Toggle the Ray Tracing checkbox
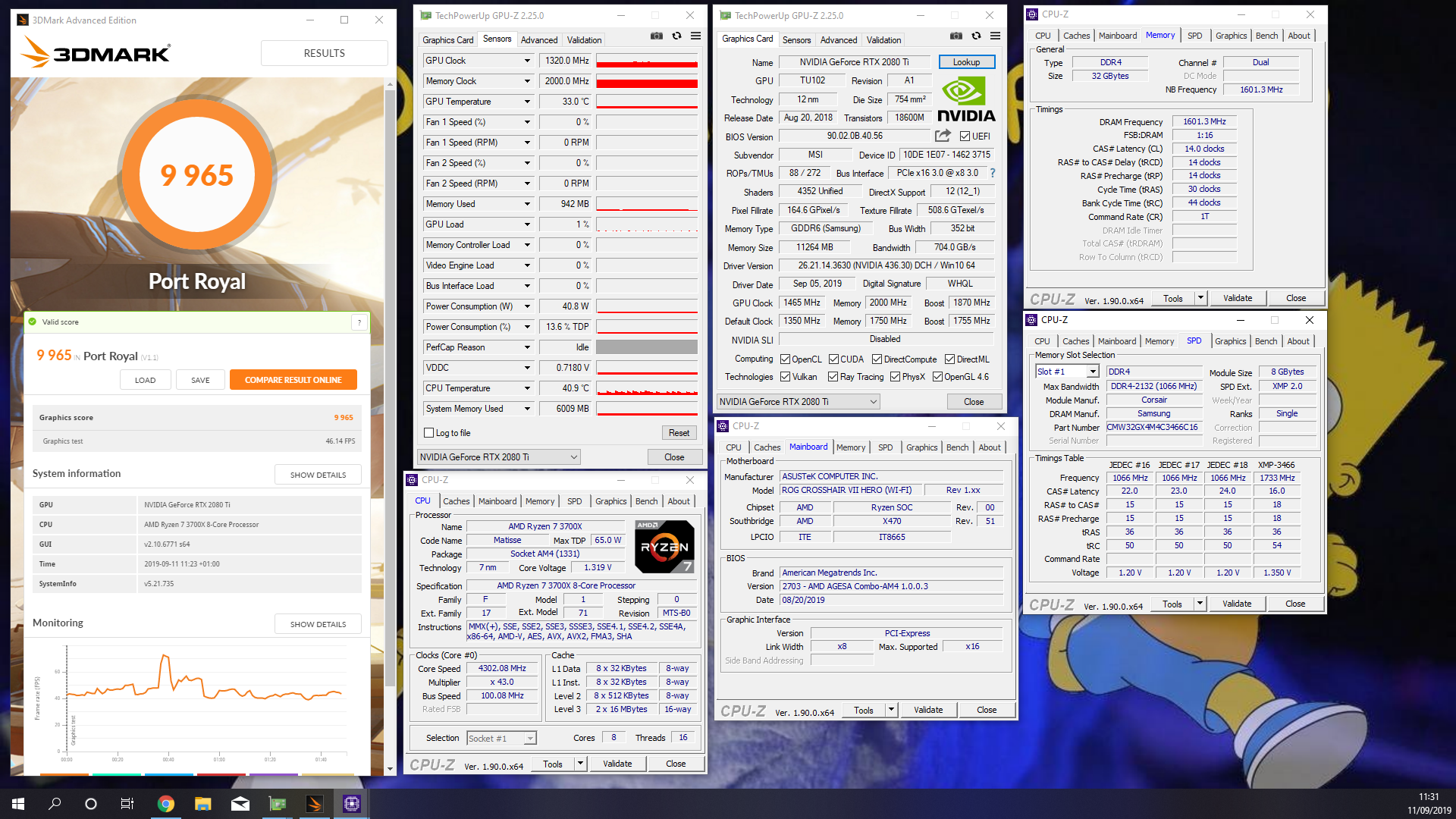Viewport: 1456px width, 819px height. pyautogui.click(x=833, y=377)
